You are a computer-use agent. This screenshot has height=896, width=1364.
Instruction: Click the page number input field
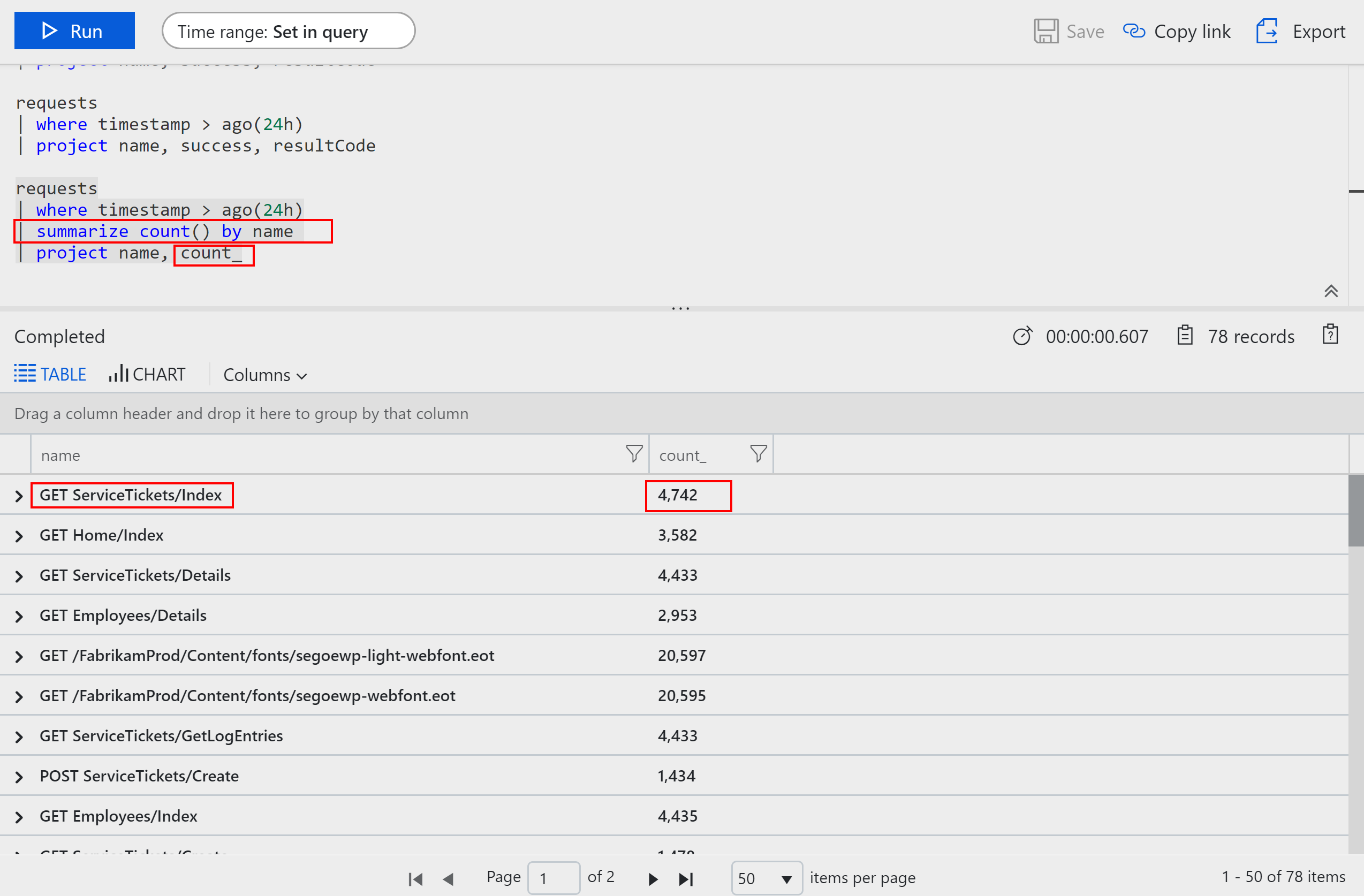pos(554,878)
